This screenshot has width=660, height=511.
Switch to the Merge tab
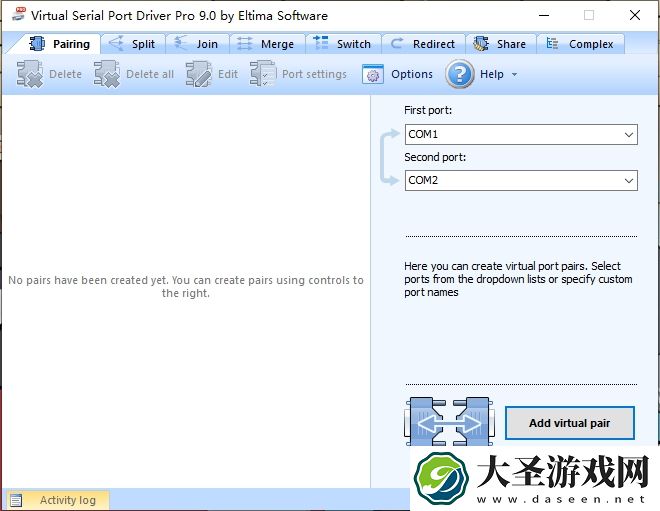pyautogui.click(x=267, y=44)
